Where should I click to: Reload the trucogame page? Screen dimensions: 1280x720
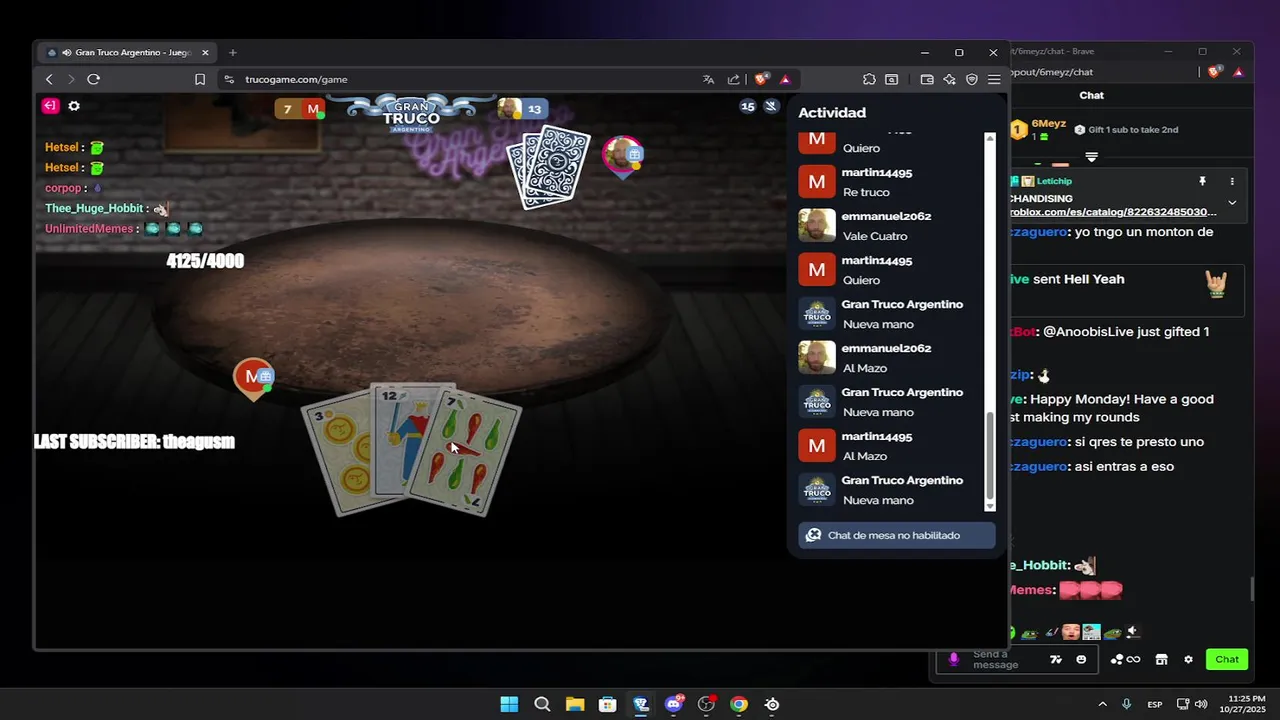click(93, 79)
